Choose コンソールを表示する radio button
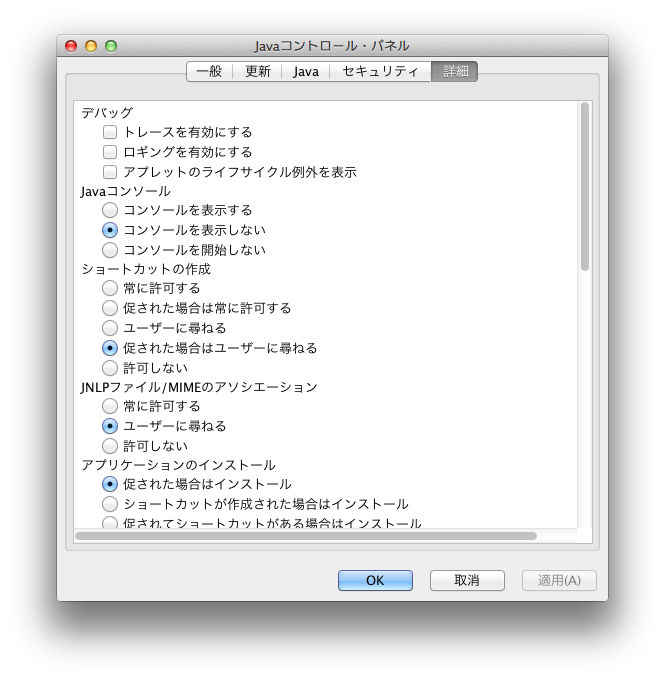 110,210
